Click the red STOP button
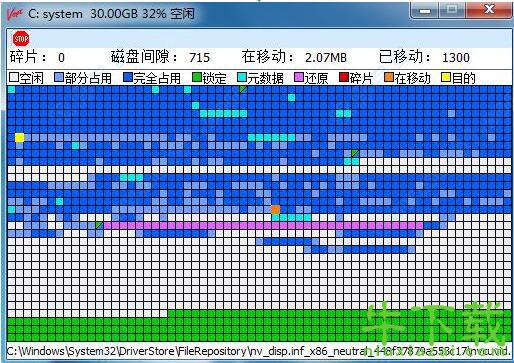Image resolution: width=514 pixels, height=363 pixels. pos(21,39)
